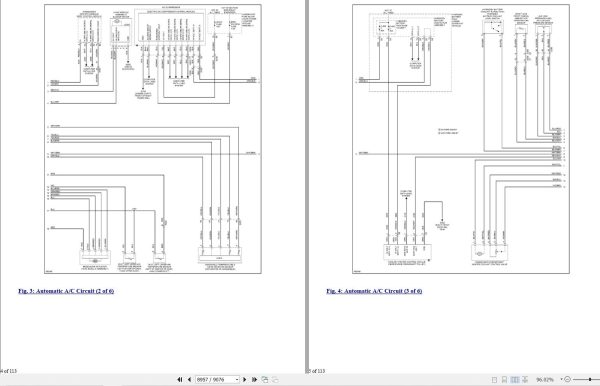Enable continuous scrolling page mode

click(504, 379)
